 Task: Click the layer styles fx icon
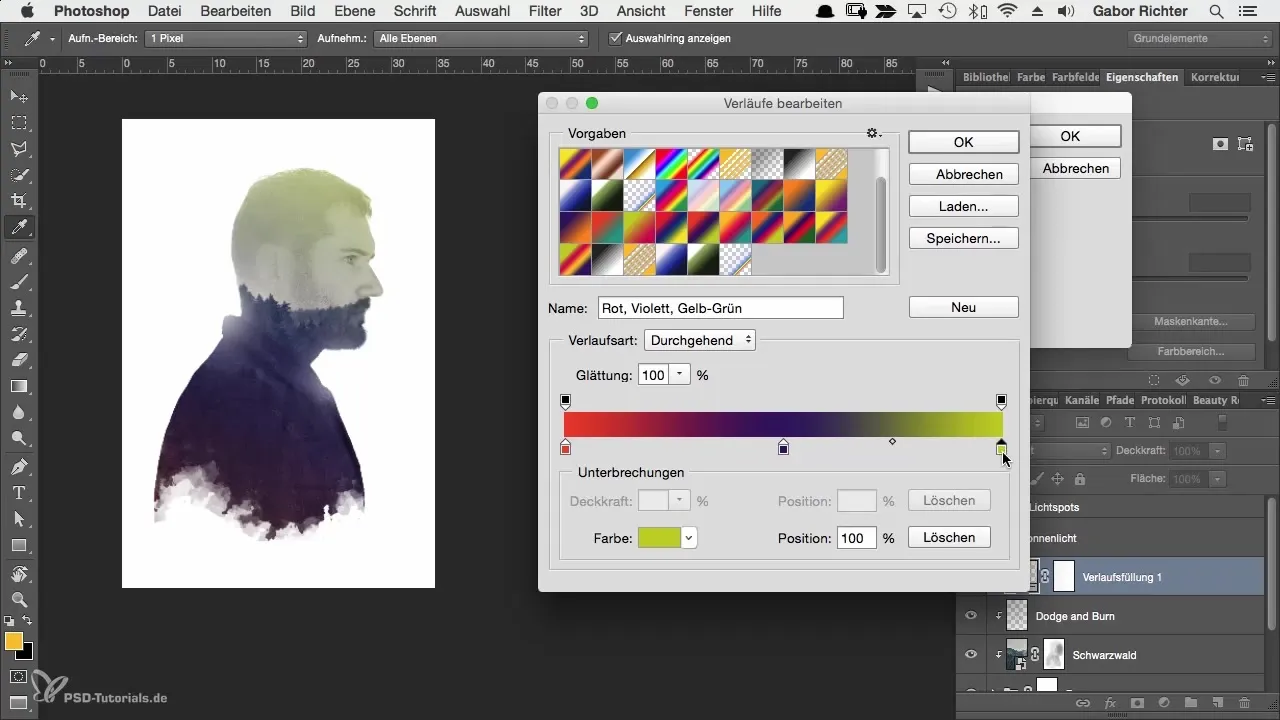click(1109, 704)
